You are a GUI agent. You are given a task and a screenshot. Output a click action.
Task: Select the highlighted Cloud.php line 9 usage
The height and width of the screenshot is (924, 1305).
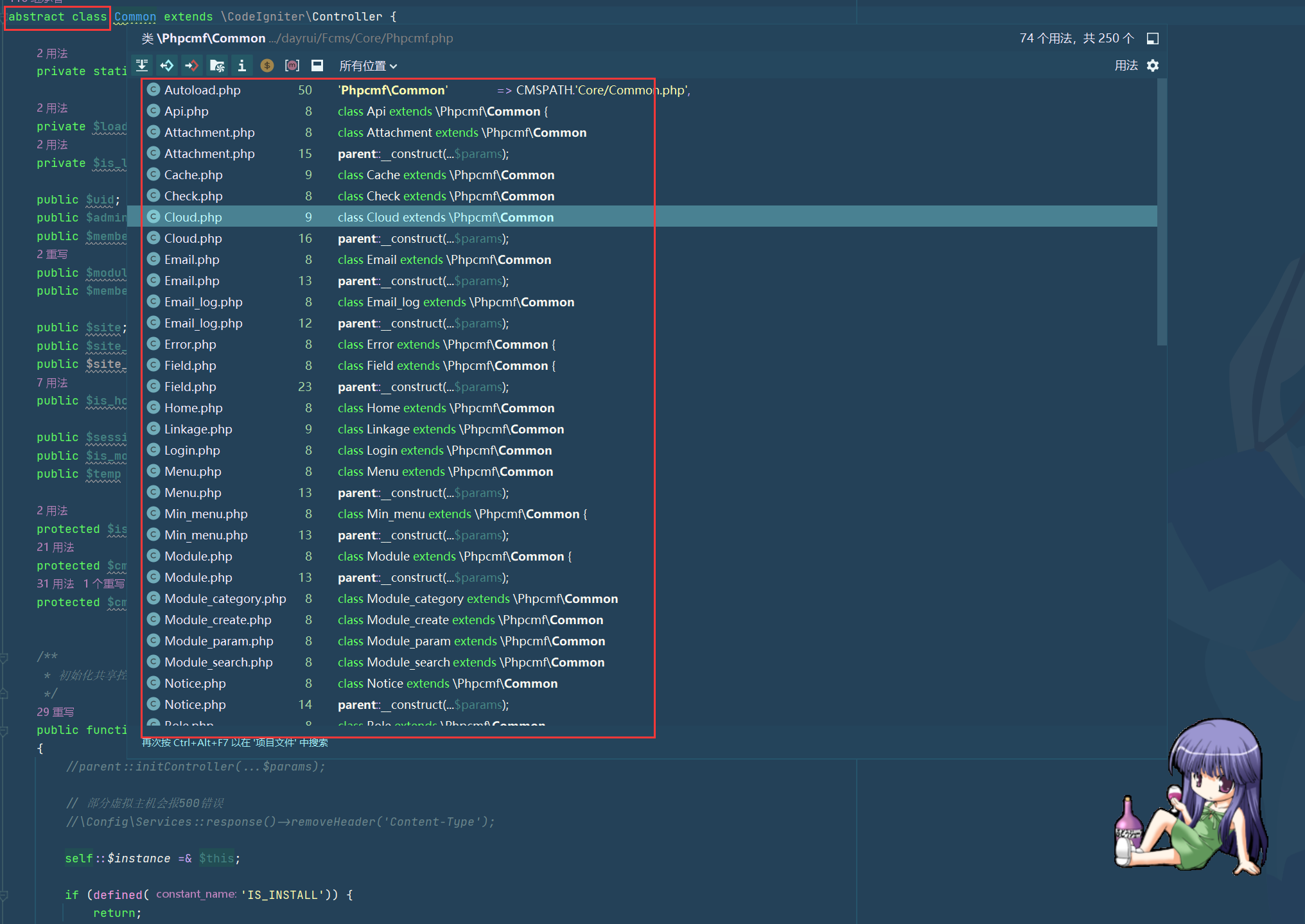tap(642, 217)
